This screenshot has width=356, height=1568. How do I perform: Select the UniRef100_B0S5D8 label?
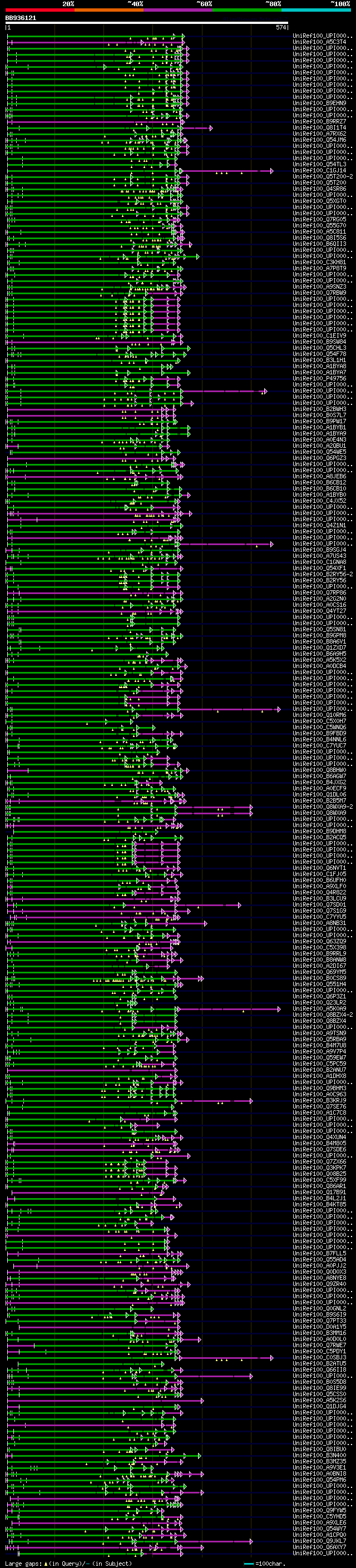tap(319, 1382)
